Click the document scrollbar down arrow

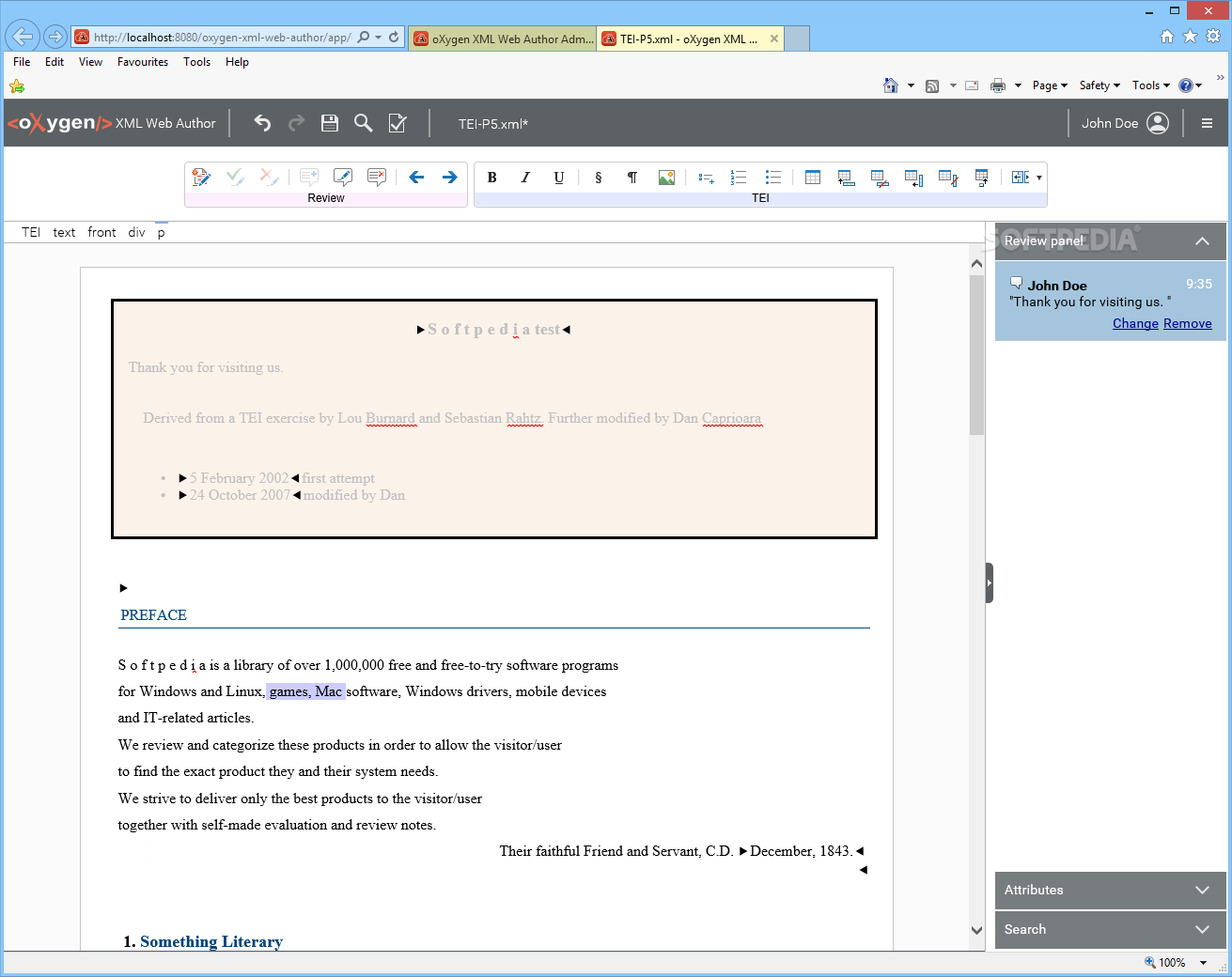976,930
